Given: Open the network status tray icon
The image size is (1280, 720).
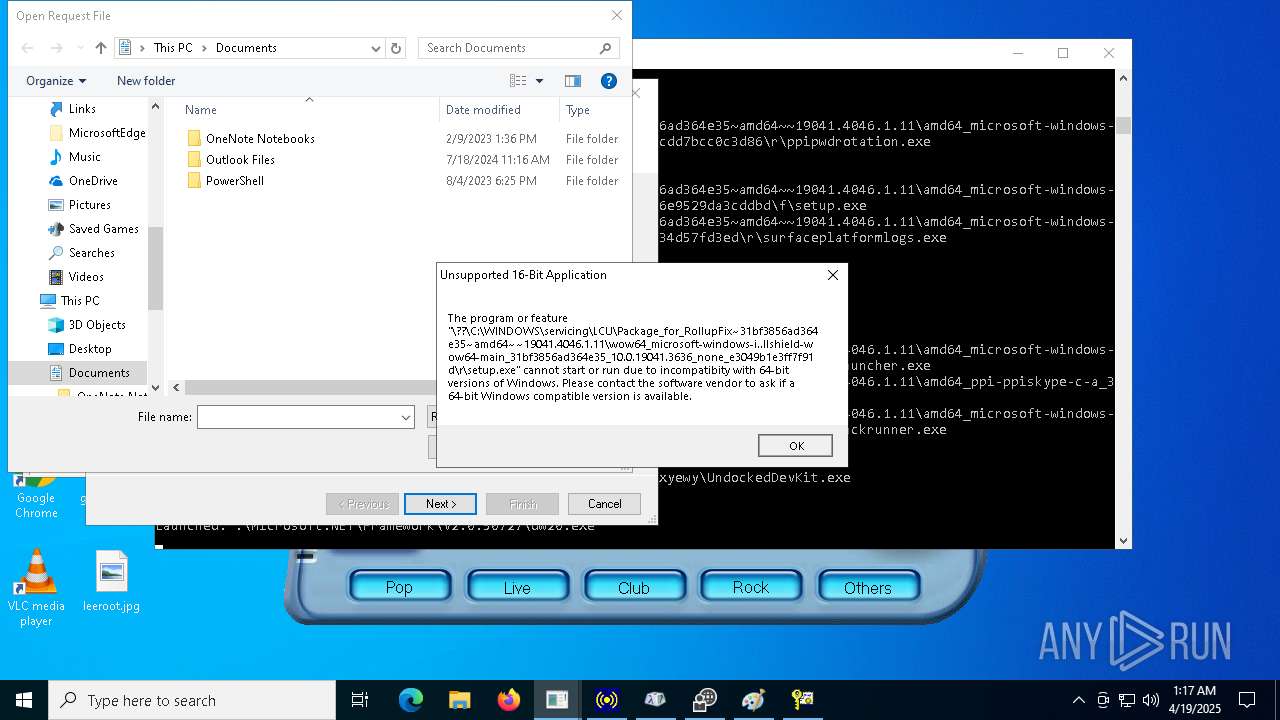Looking at the screenshot, I should coord(1127,700).
